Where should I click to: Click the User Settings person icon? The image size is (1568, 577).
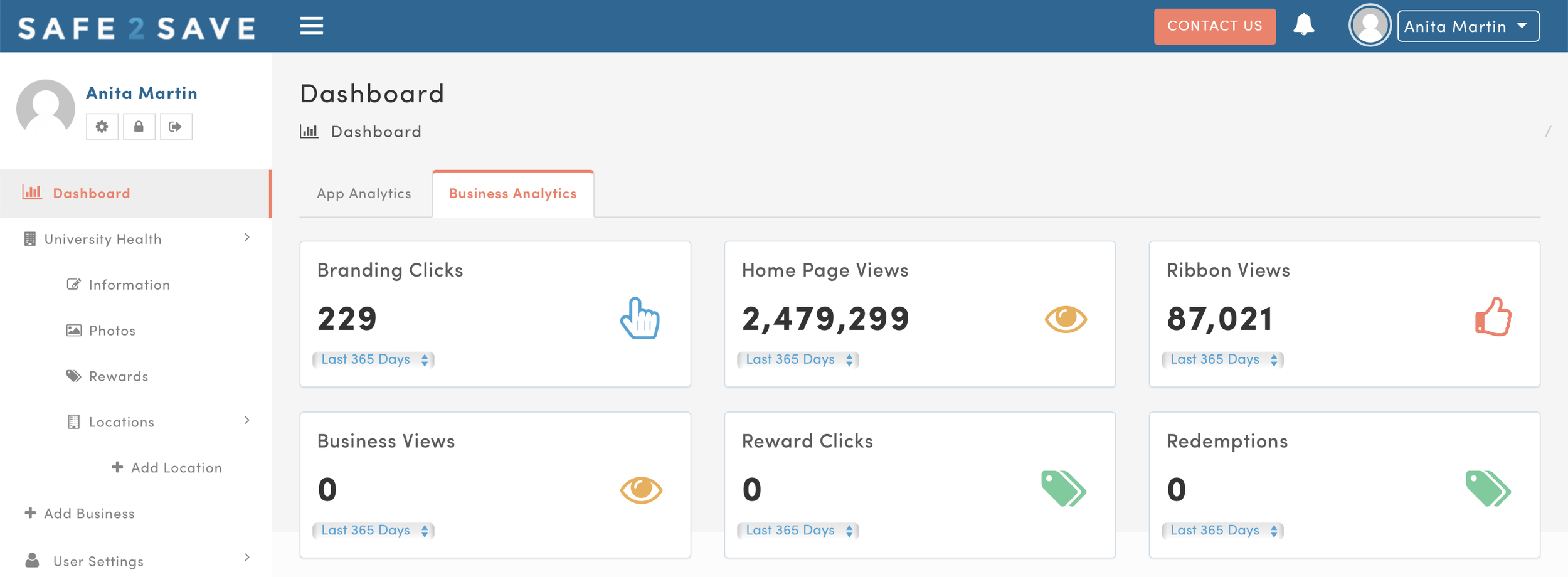click(32, 559)
